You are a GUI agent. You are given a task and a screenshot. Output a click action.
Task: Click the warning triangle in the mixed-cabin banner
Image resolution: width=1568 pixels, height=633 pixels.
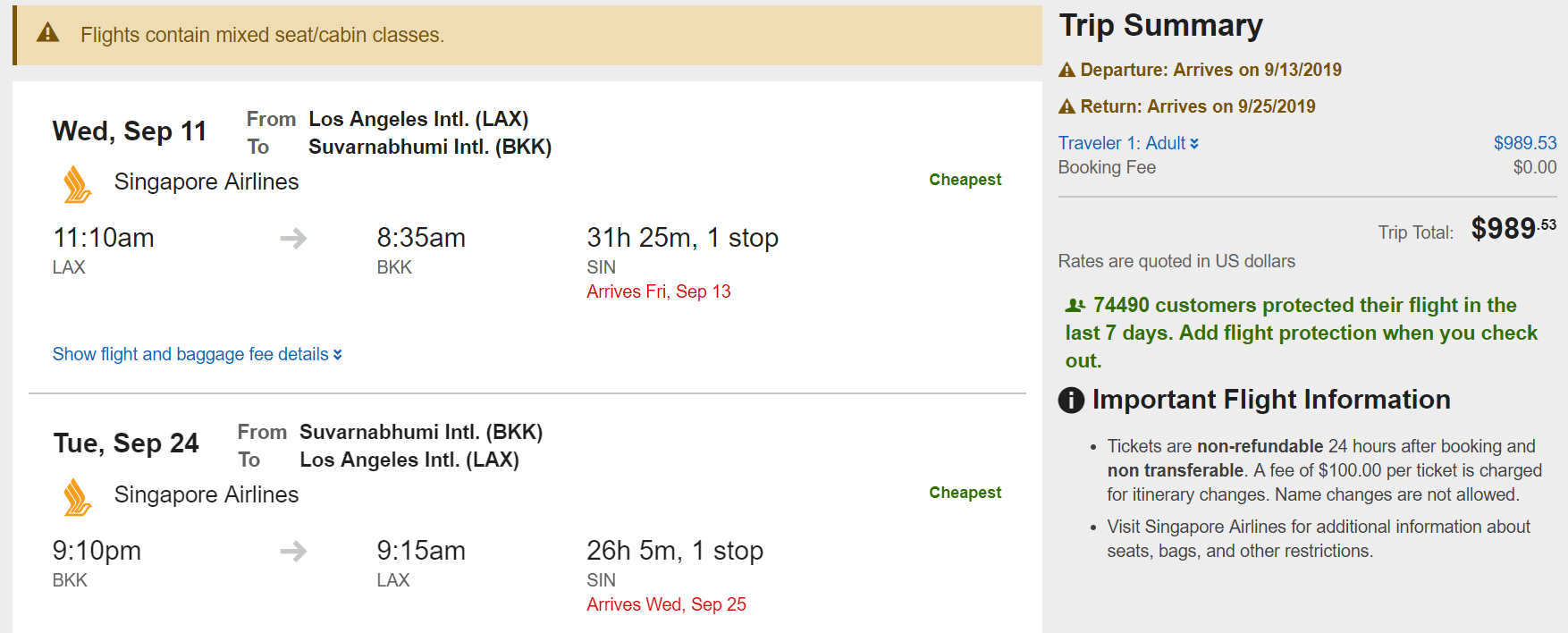click(48, 34)
